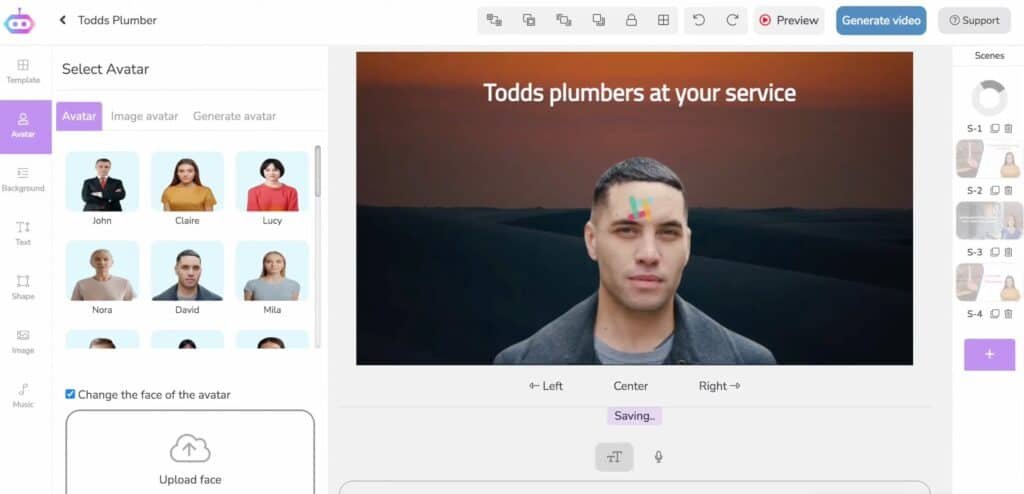The image size is (1024, 494).
Task: Click the redo arrow in toolbar
Action: (x=732, y=20)
